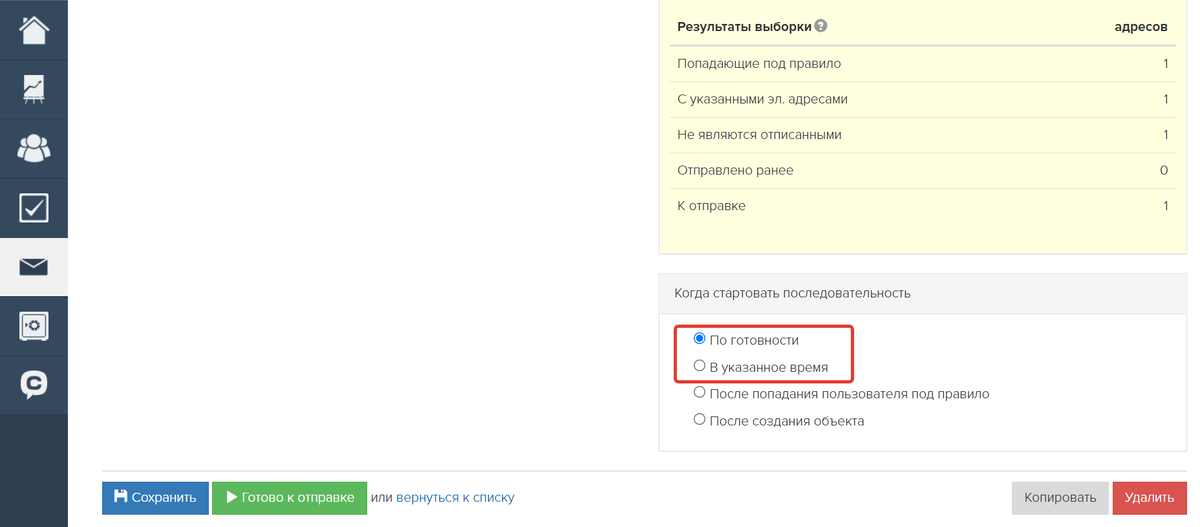Open the mail envelope icon in sidebar
1200x527 pixels.
point(34,267)
